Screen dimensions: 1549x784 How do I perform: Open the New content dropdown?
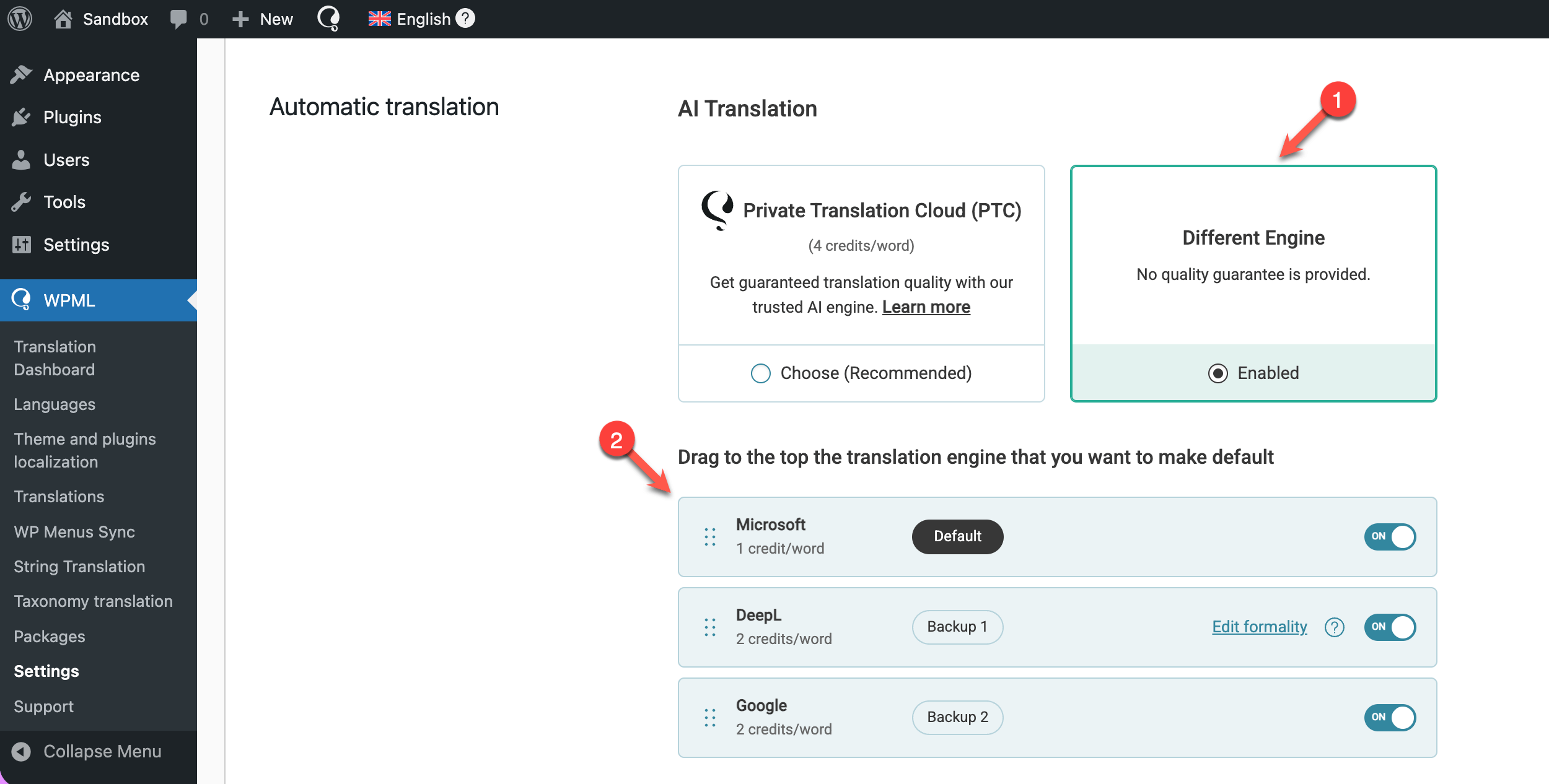point(263,19)
